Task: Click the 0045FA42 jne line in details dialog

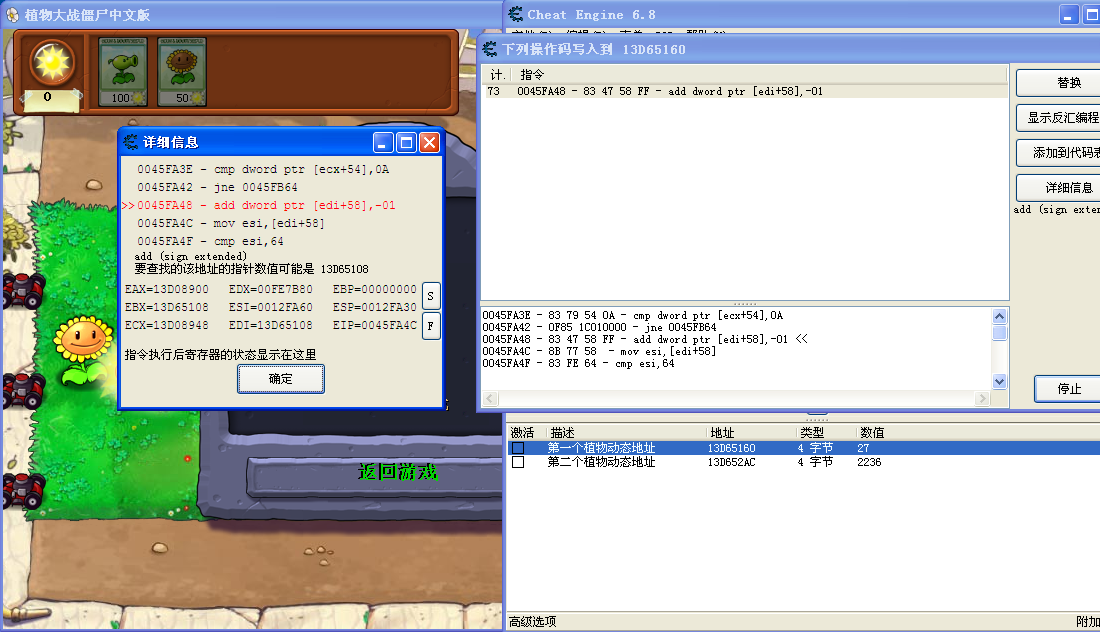Action: tap(217, 187)
